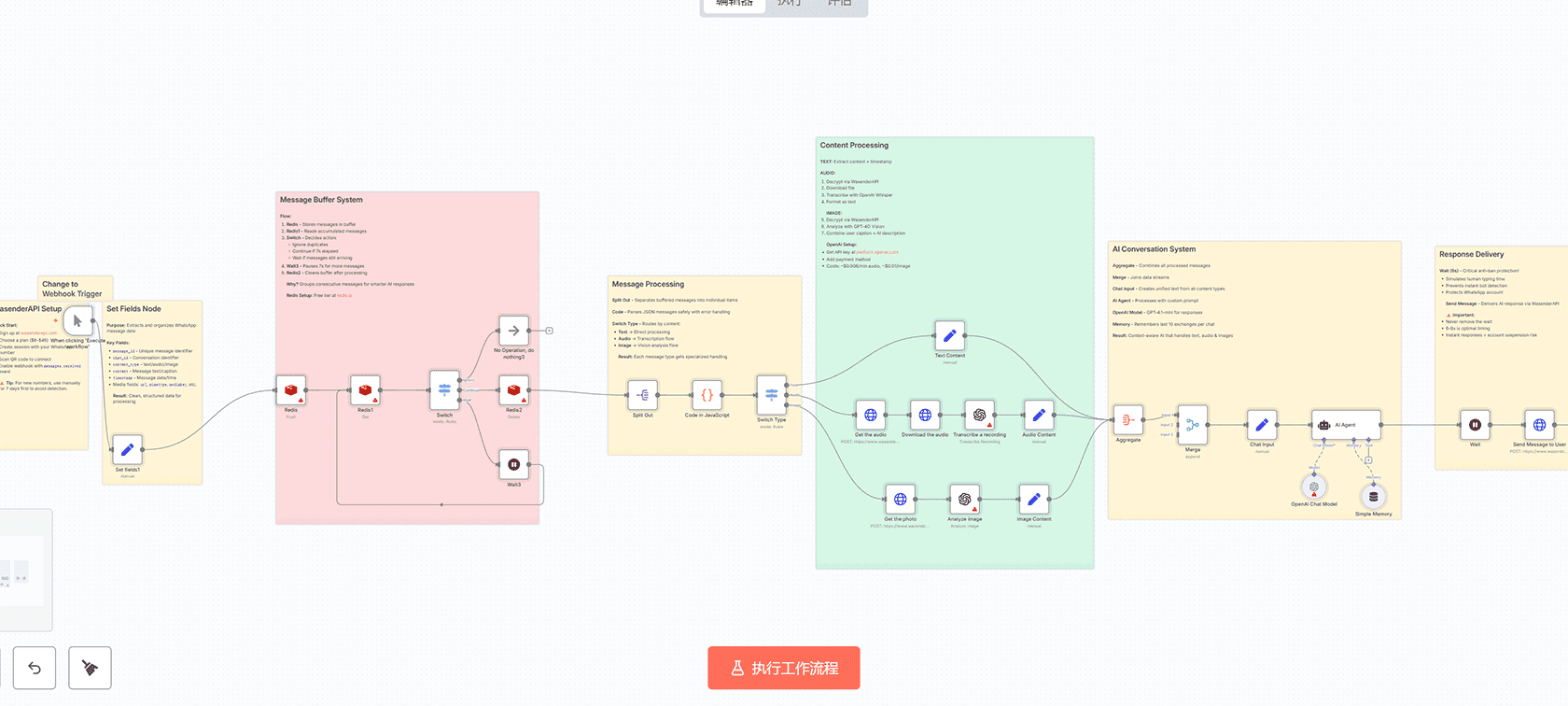Select the Analyze image OpenAI node
1568x706 pixels.
pyautogui.click(x=964, y=500)
